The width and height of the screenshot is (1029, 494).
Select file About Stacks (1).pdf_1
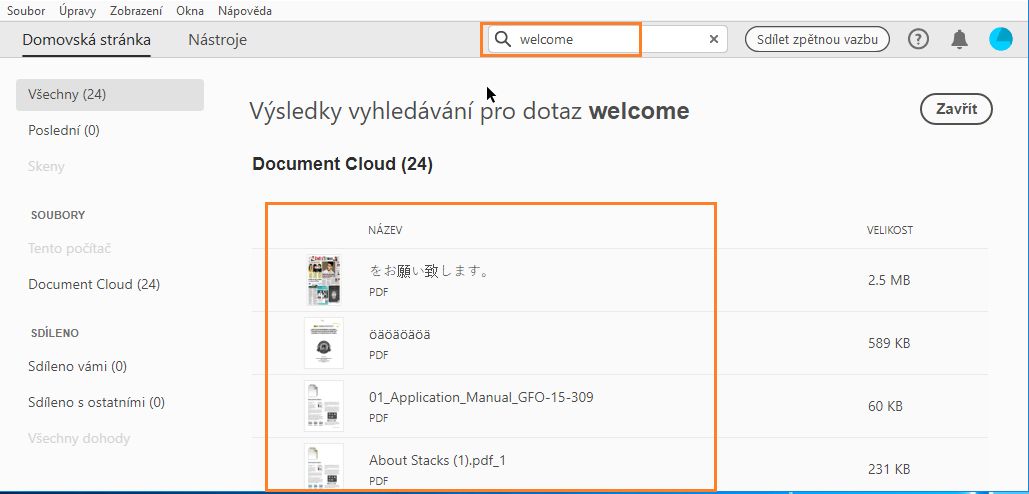coord(437,461)
